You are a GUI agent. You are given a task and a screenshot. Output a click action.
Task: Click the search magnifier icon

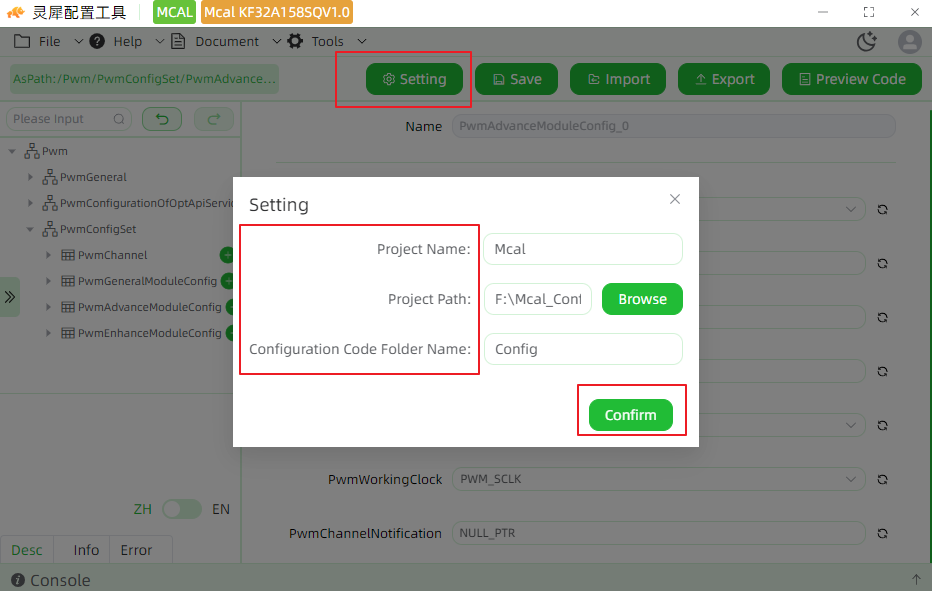point(119,119)
